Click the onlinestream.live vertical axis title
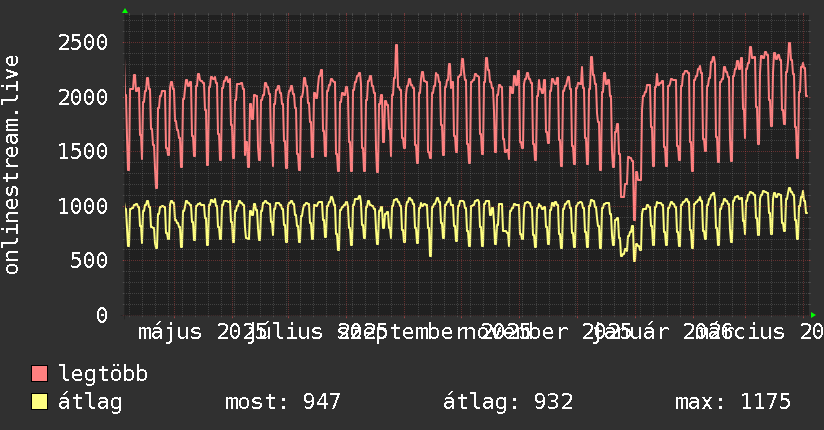The width and height of the screenshot is (824, 430). pyautogui.click(x=11, y=165)
